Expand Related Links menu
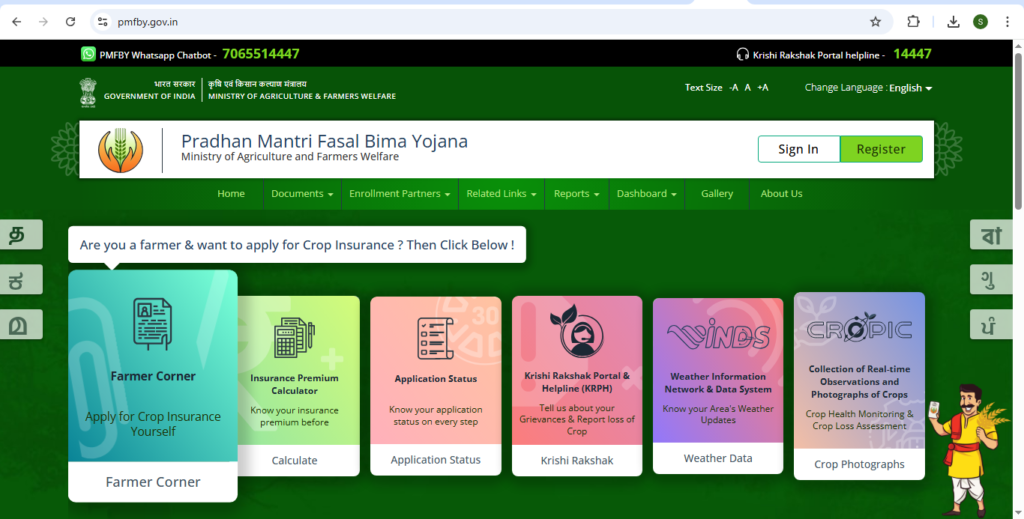Image resolution: width=1024 pixels, height=519 pixels. [x=502, y=194]
